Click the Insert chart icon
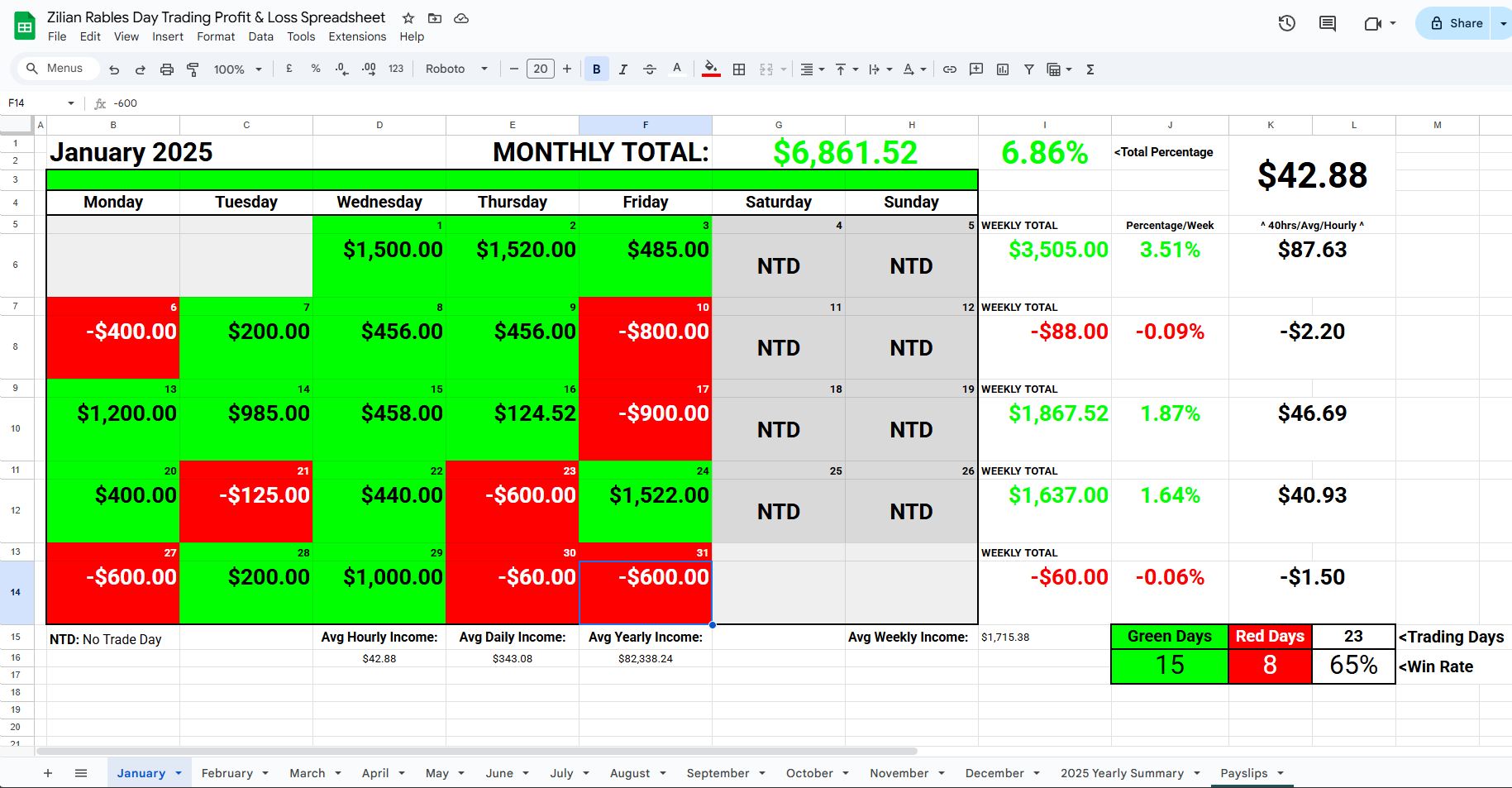1512x788 pixels. [x=1003, y=69]
